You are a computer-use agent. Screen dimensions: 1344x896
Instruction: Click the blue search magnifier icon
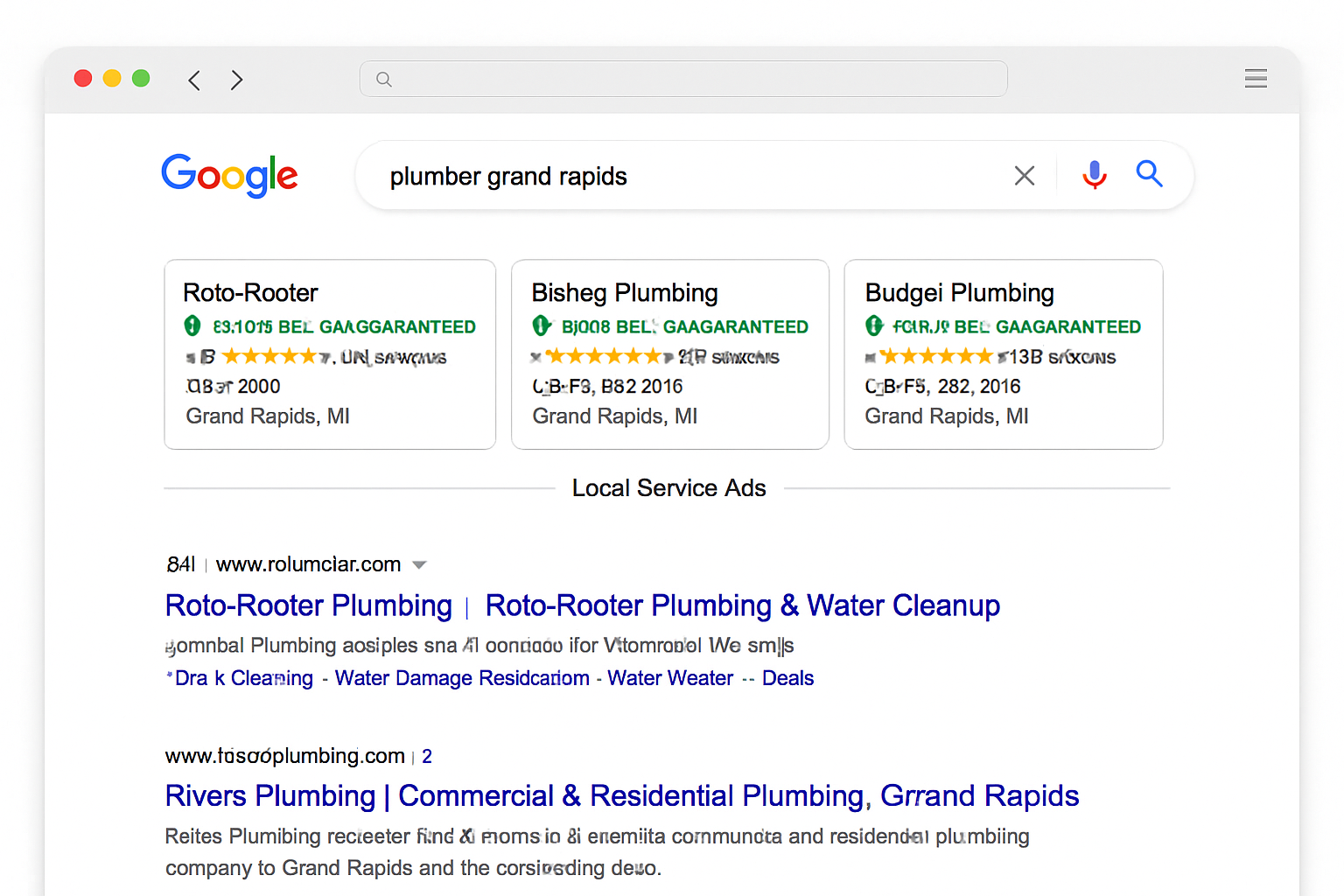click(1149, 174)
